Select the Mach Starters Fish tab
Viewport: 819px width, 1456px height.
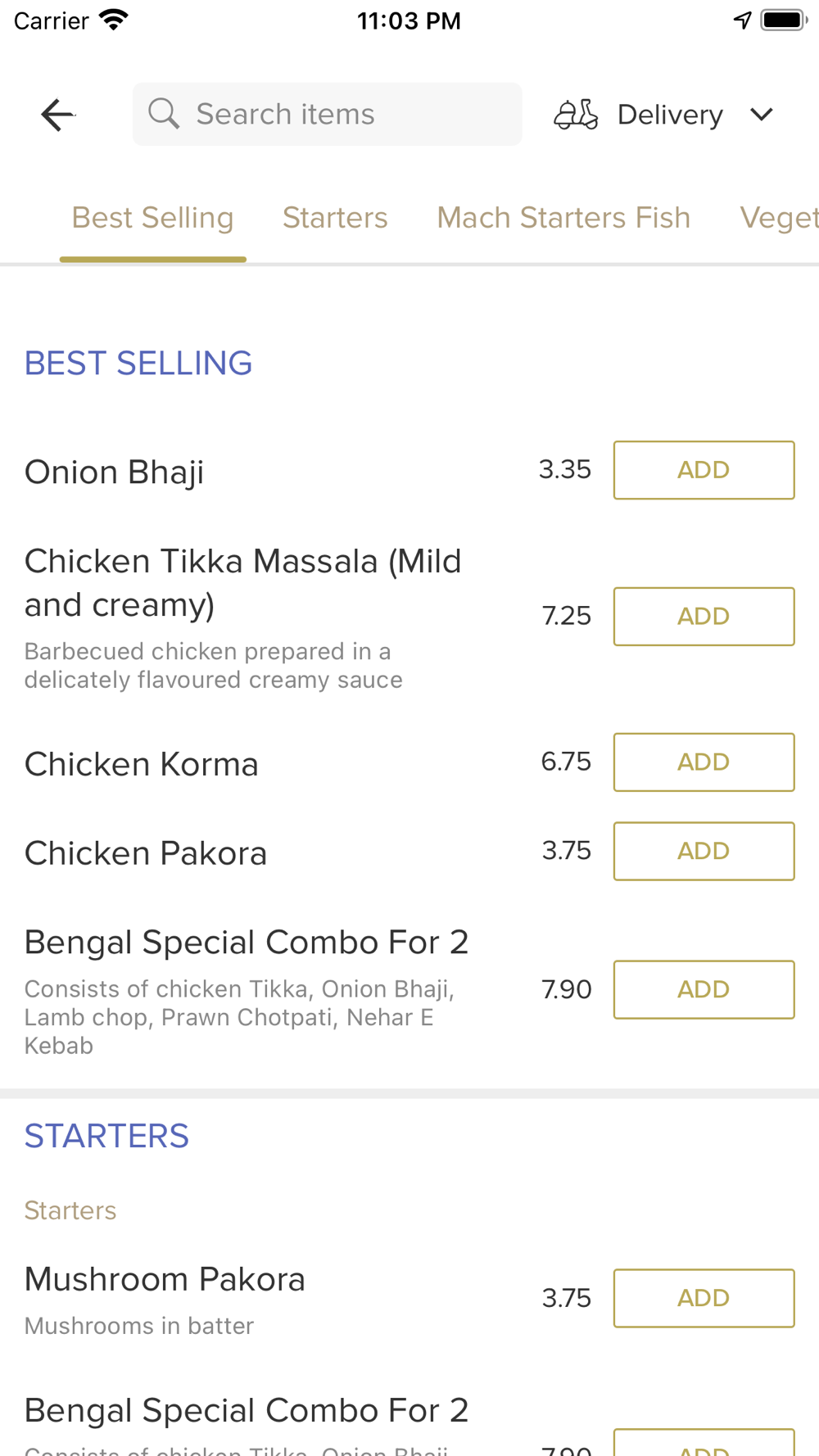point(563,218)
